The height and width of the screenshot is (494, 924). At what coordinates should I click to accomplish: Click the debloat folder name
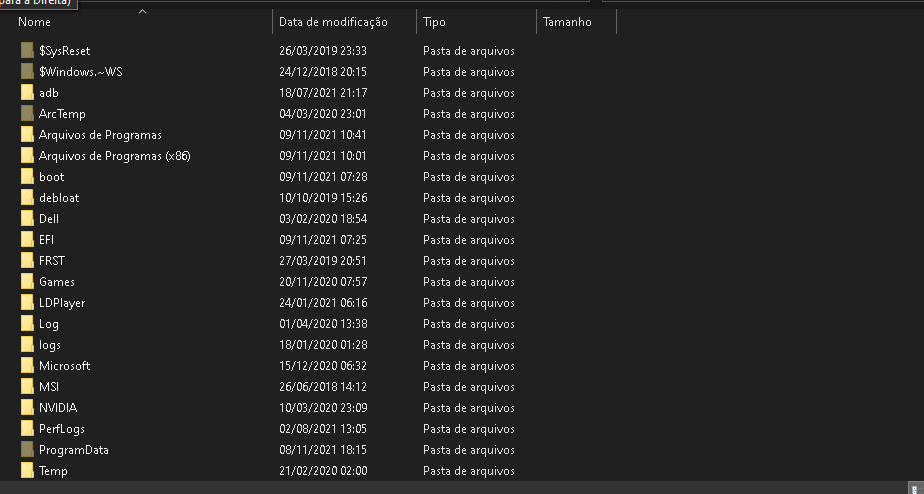pyautogui.click(x=59, y=198)
